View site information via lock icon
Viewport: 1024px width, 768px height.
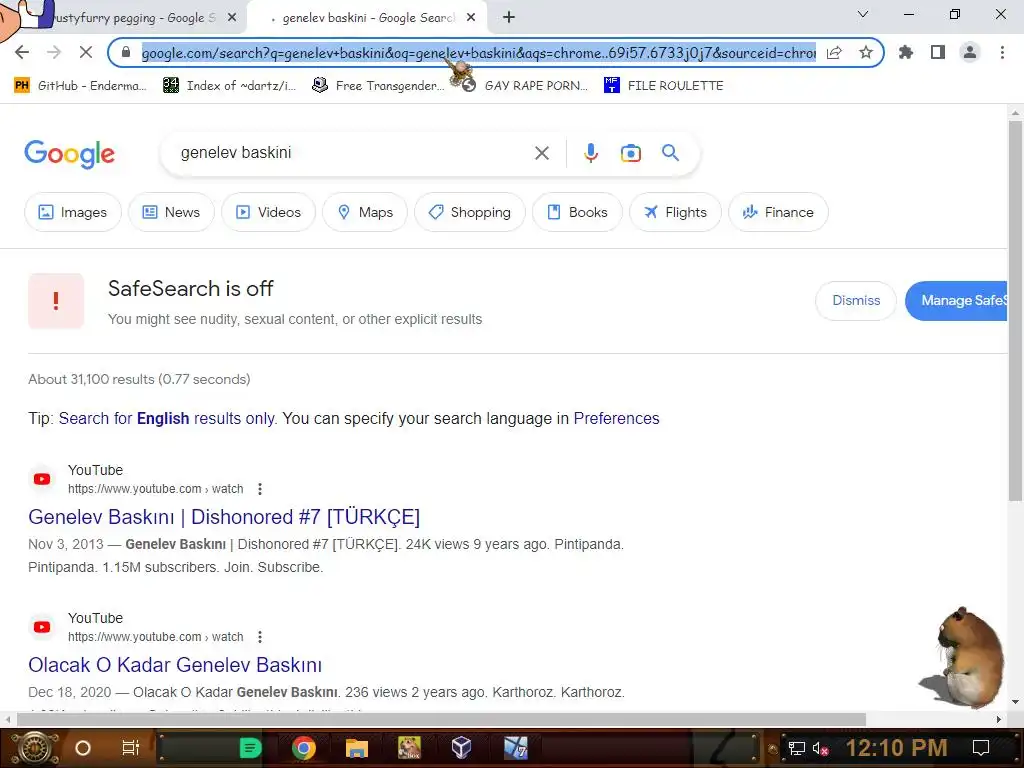(126, 52)
